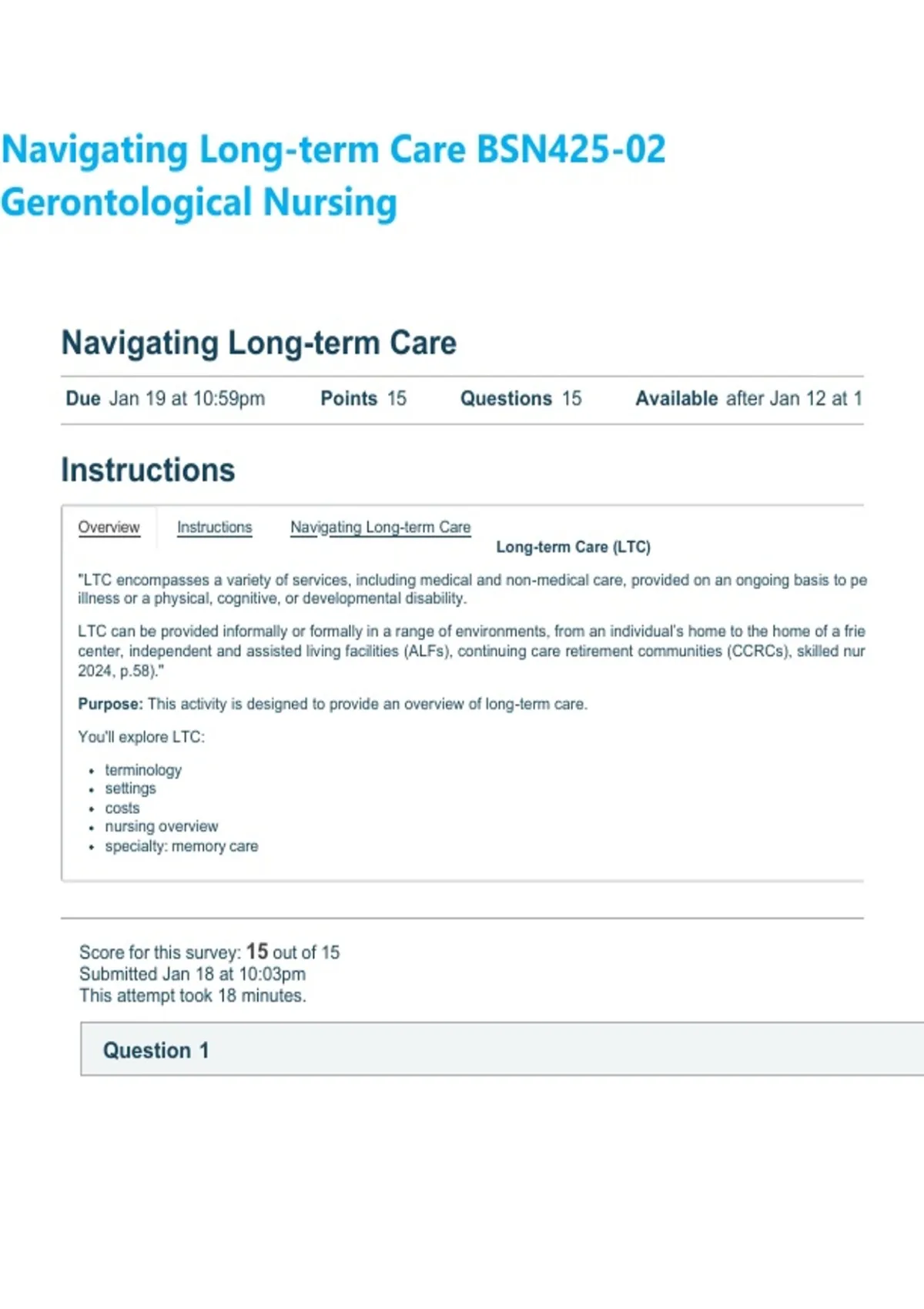The width and height of the screenshot is (924, 1309).
Task: Switch to the Overview tab
Action: (109, 527)
